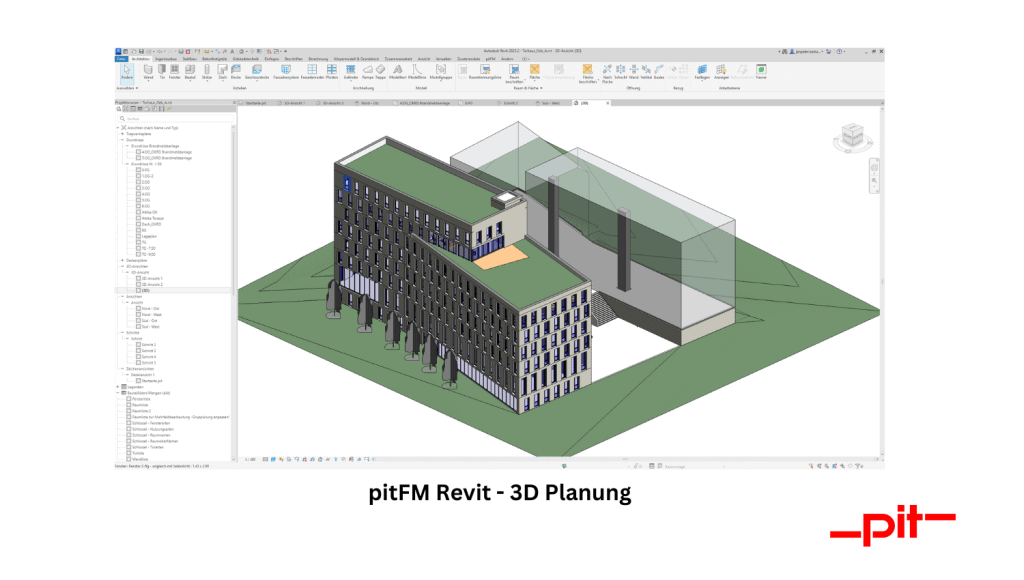Select the Bauteil component tool
This screenshot has width=1024, height=580.
(190, 72)
